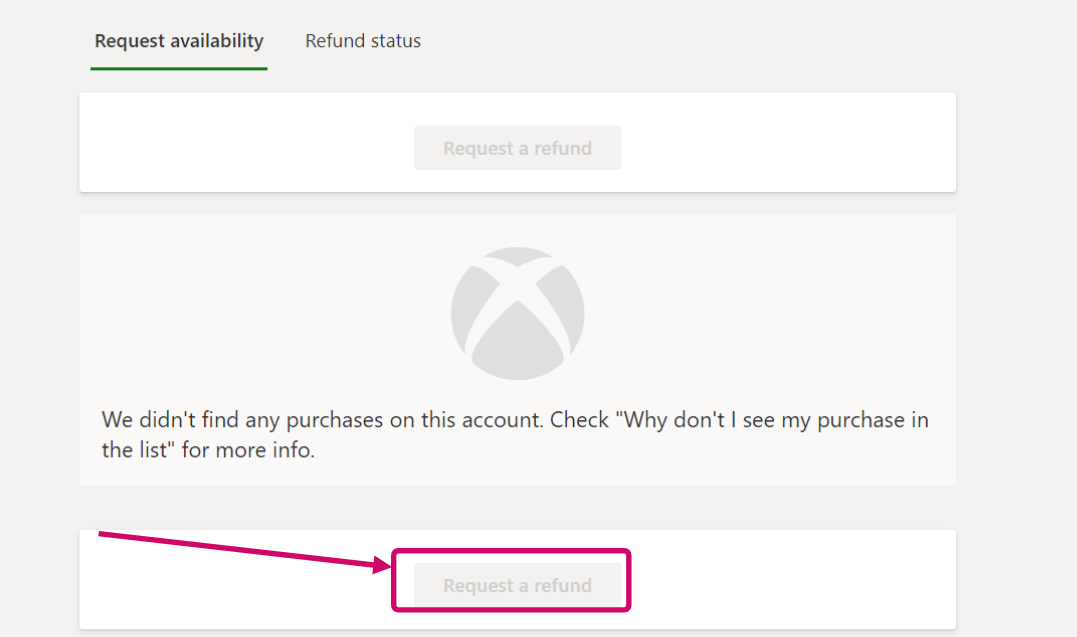
Task: Click the word "availability" in the active tab
Action: tap(216, 41)
